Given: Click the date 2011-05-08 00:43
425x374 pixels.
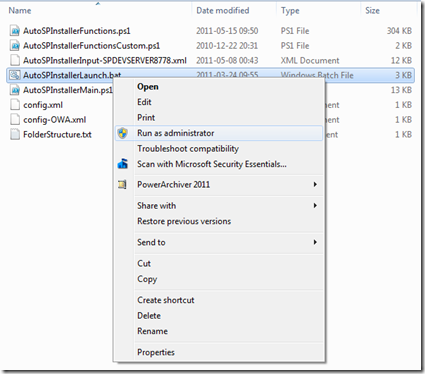Looking at the screenshot, I should 227,60.
